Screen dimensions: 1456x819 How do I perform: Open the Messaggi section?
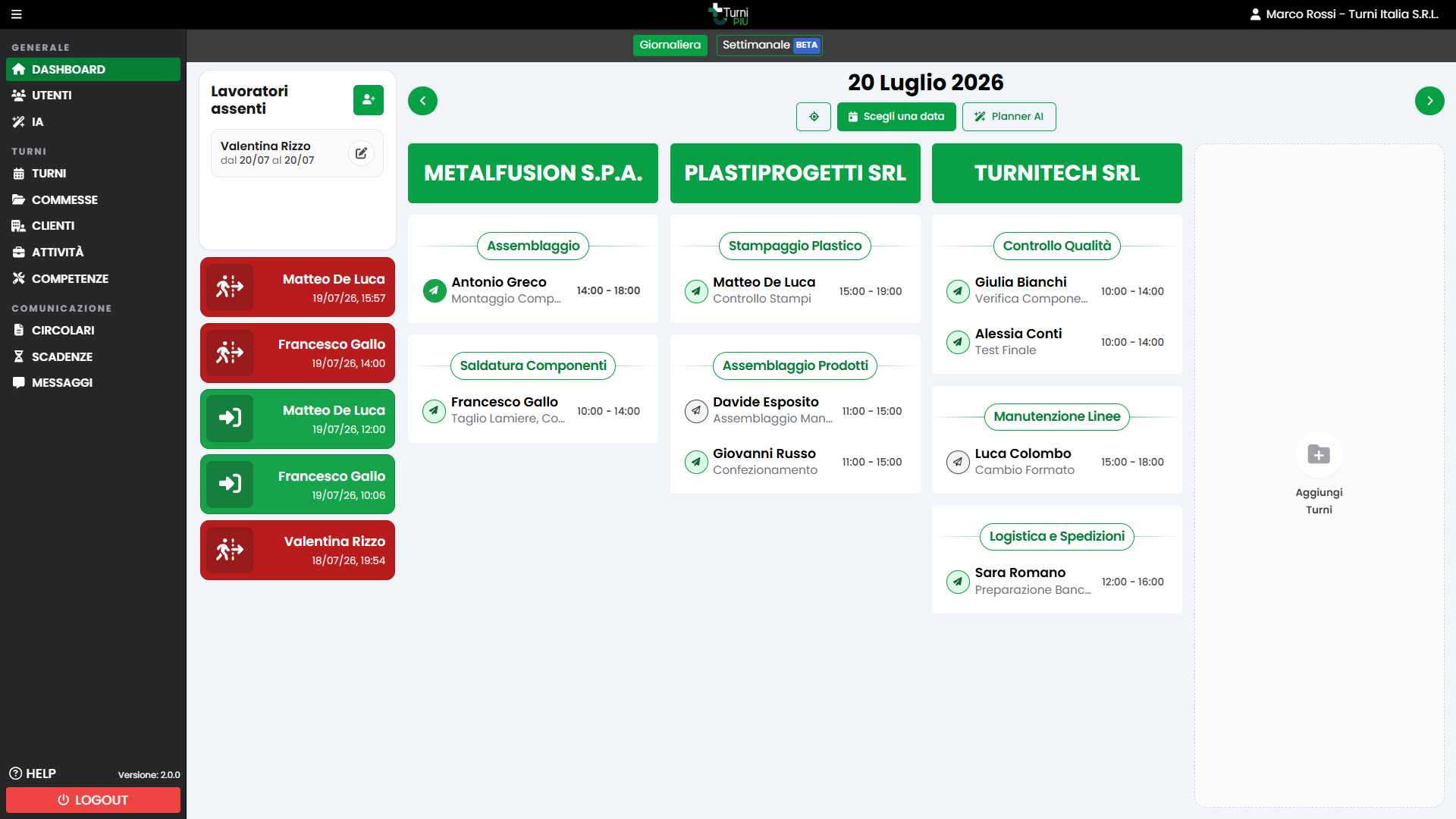coord(93,383)
